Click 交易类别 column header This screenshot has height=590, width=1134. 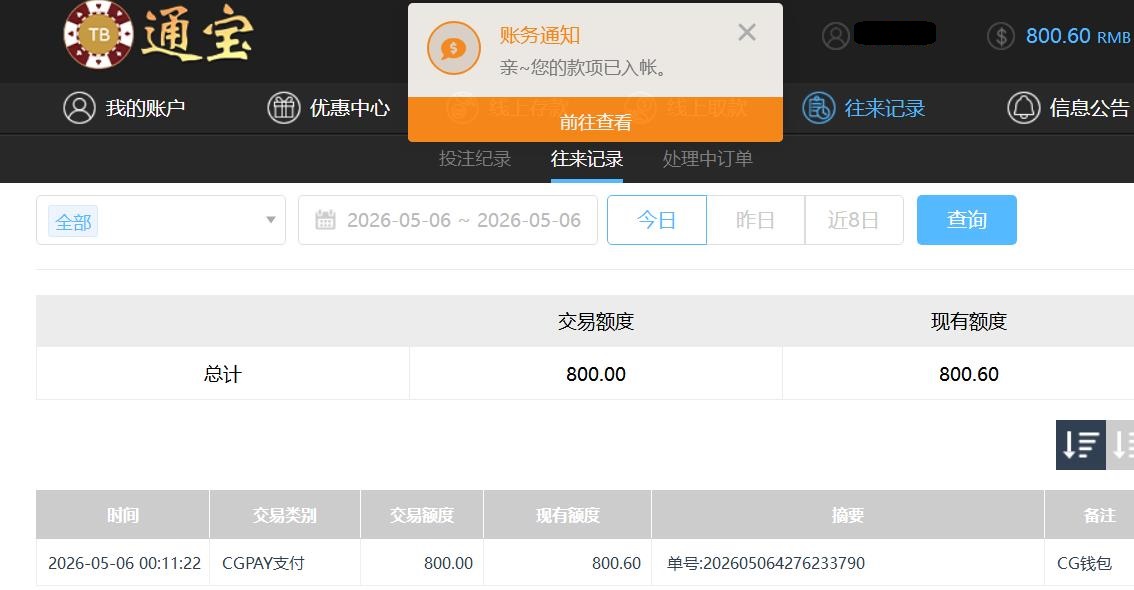(x=285, y=515)
